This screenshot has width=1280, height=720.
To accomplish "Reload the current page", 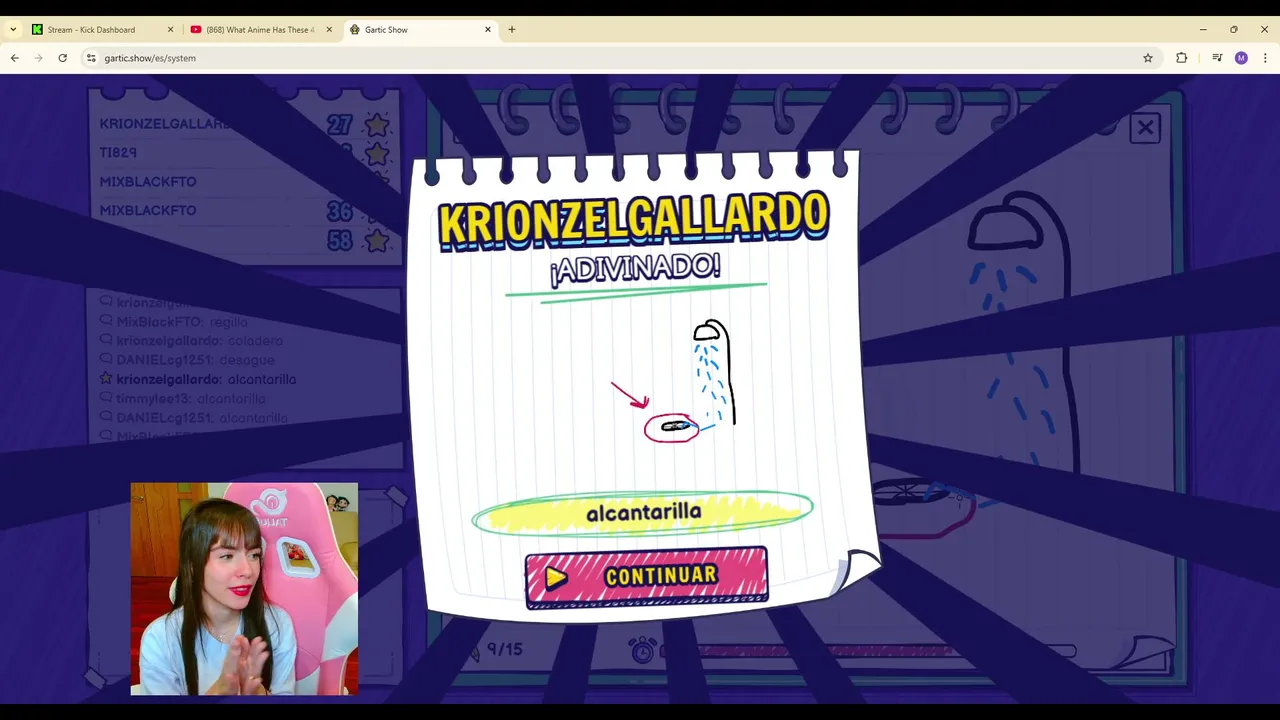I will point(62,58).
